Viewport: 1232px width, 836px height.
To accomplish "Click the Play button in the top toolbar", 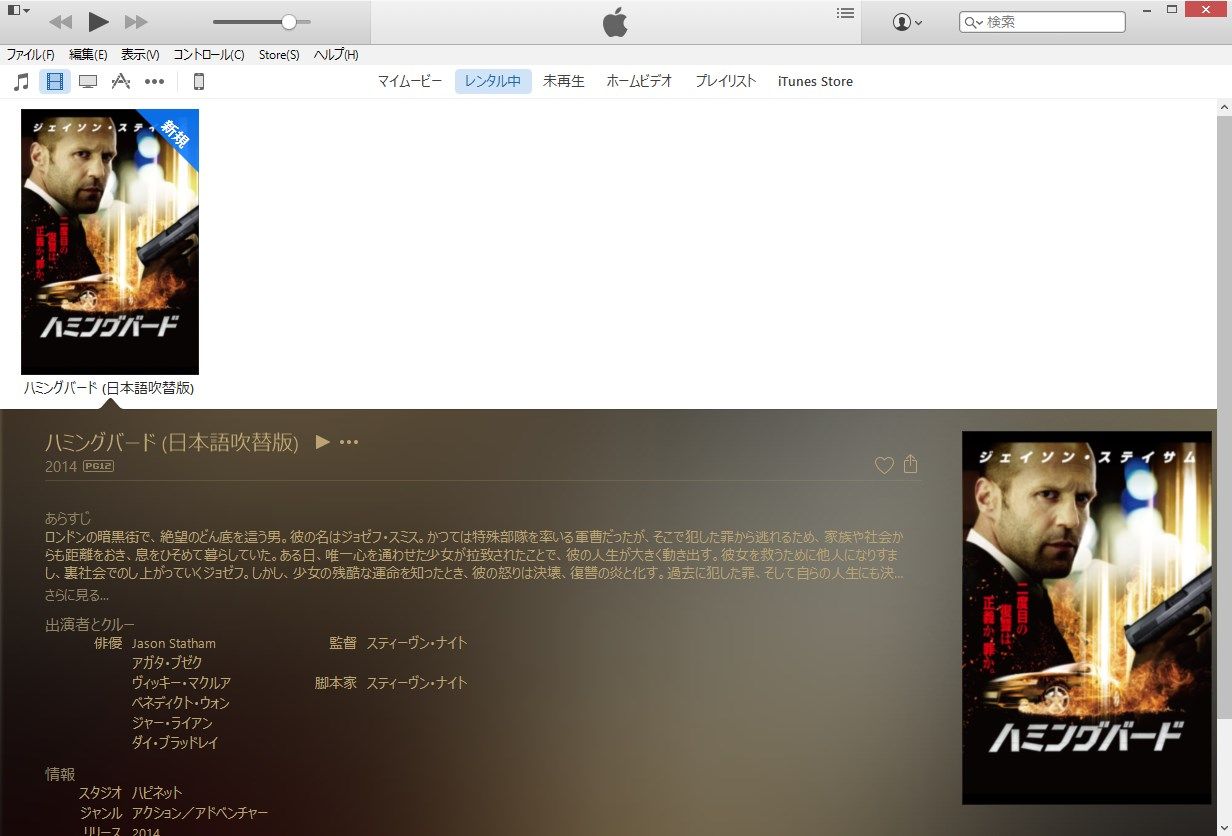I will pos(98,21).
